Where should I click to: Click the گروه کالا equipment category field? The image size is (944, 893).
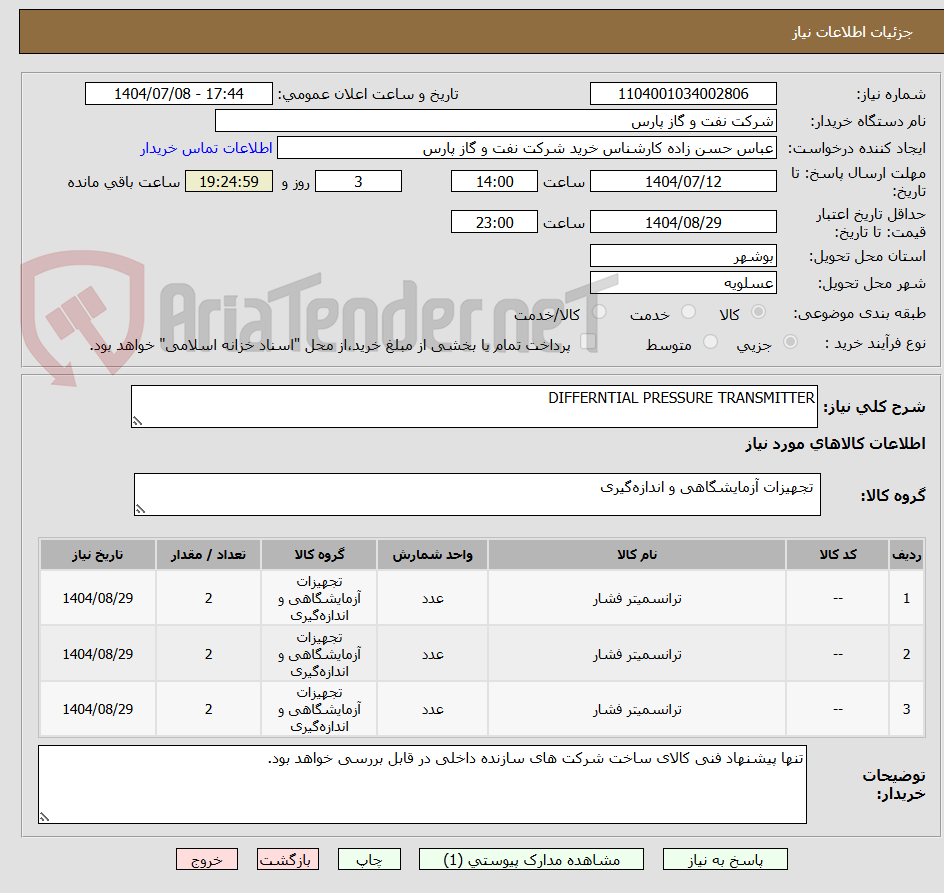click(477, 493)
